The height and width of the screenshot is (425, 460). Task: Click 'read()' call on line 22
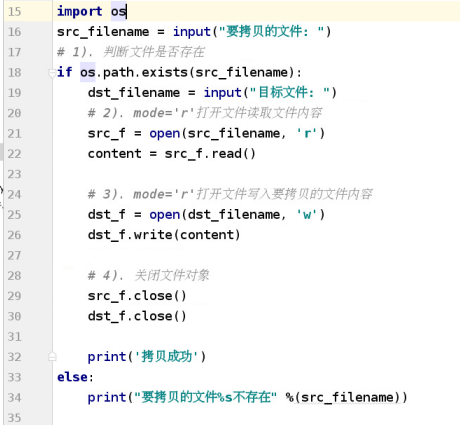(x=233, y=154)
